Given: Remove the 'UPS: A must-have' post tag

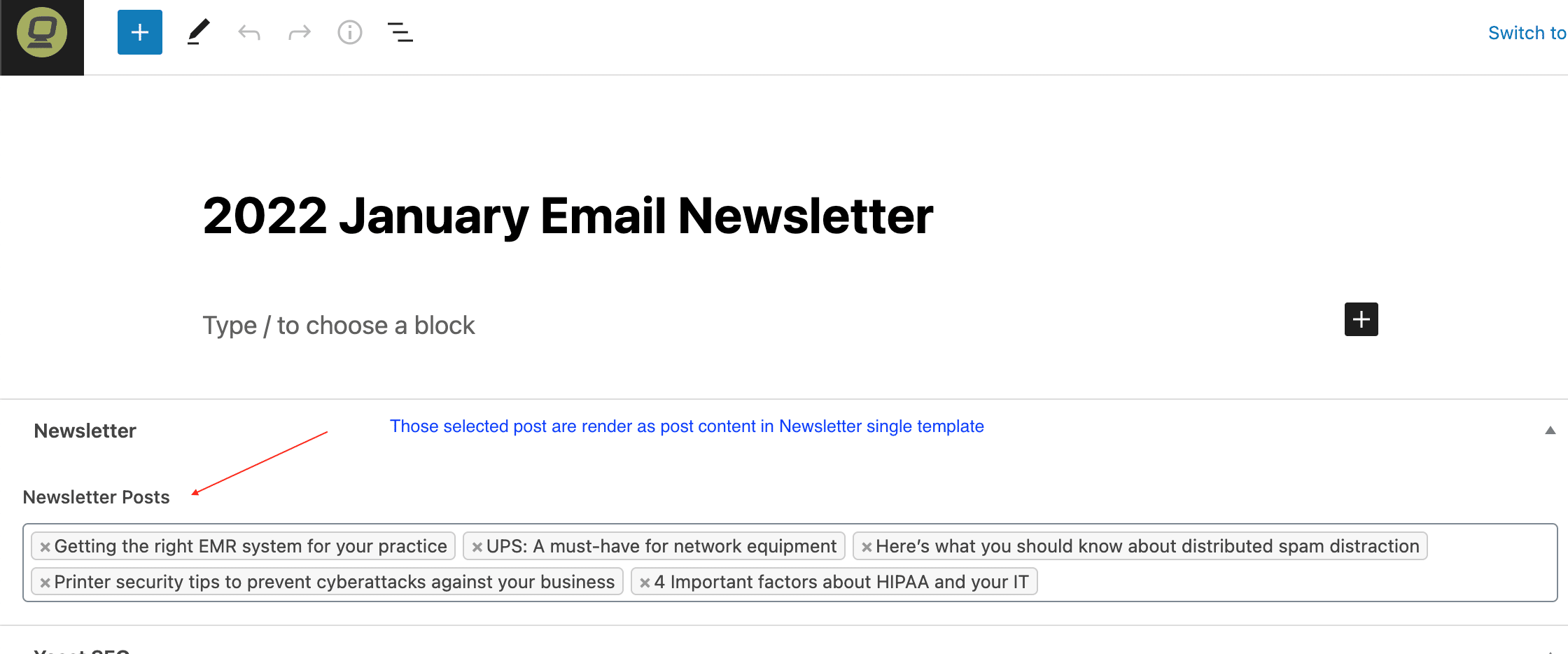Looking at the screenshot, I should click(477, 547).
